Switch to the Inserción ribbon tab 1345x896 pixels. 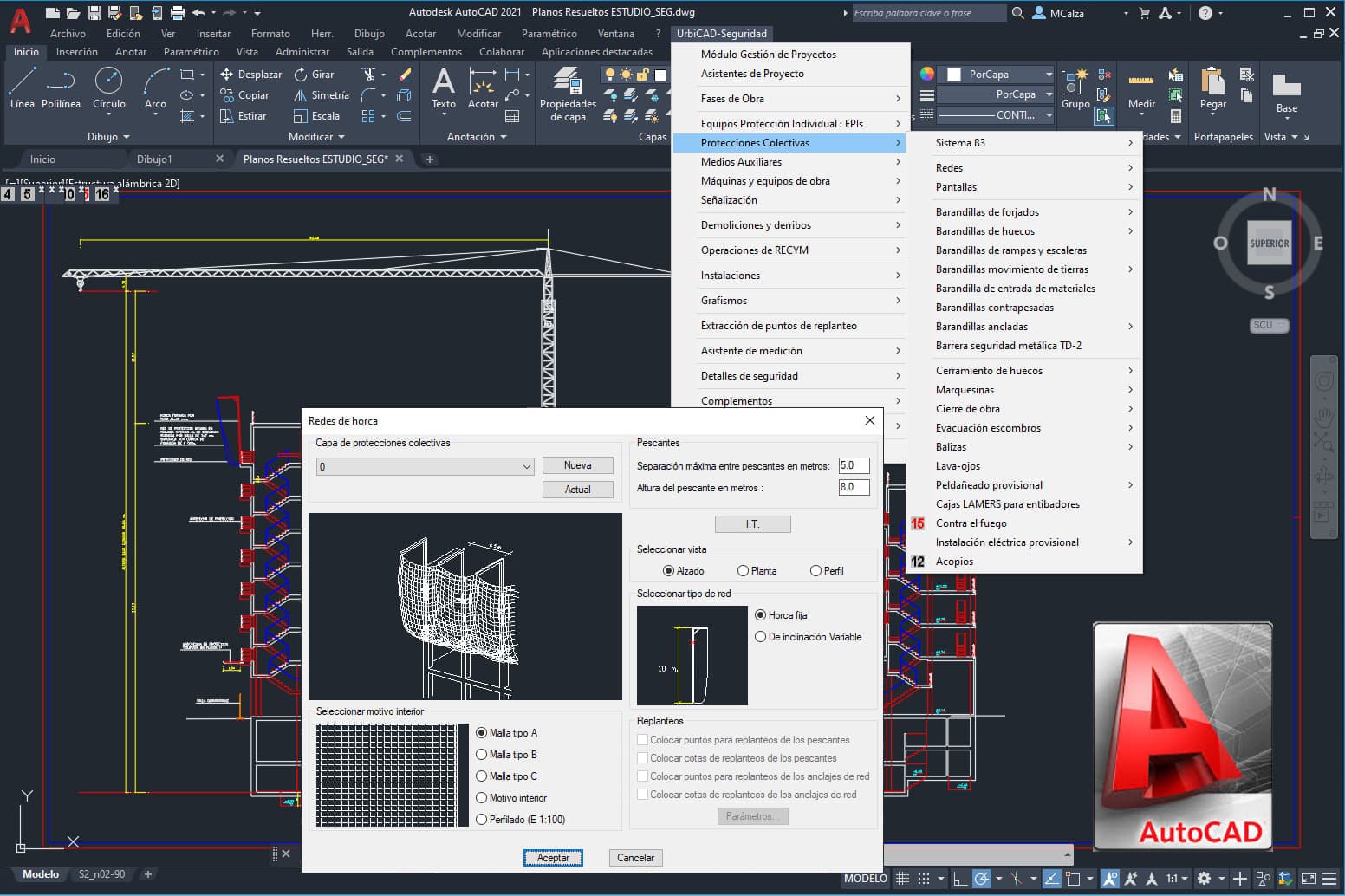pyautogui.click(x=76, y=52)
